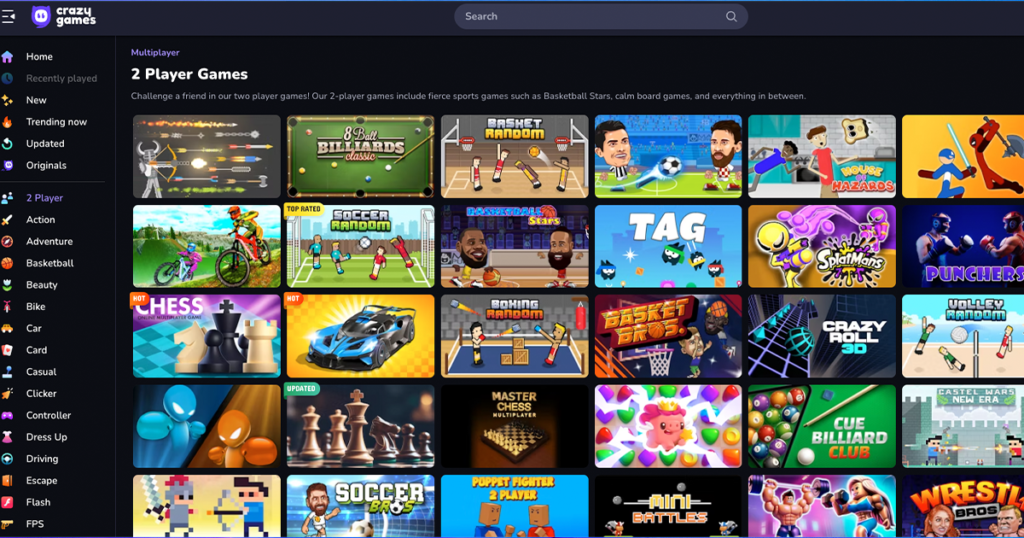Open the Wrestle Bros game thumbnail

963,506
